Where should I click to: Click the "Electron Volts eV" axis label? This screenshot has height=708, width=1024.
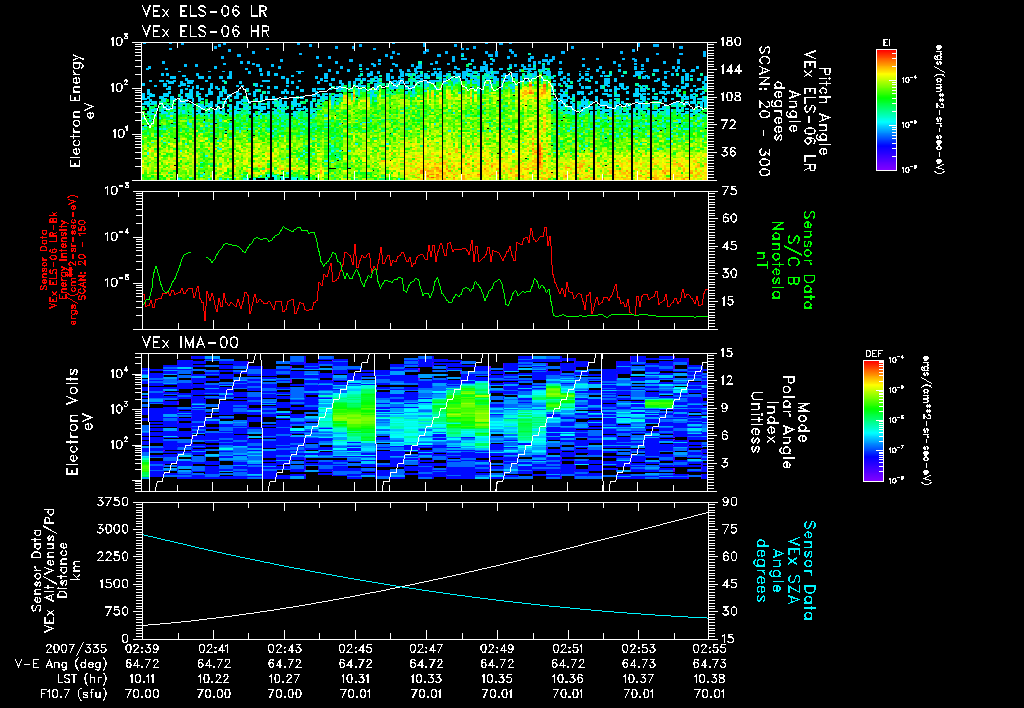point(79,422)
